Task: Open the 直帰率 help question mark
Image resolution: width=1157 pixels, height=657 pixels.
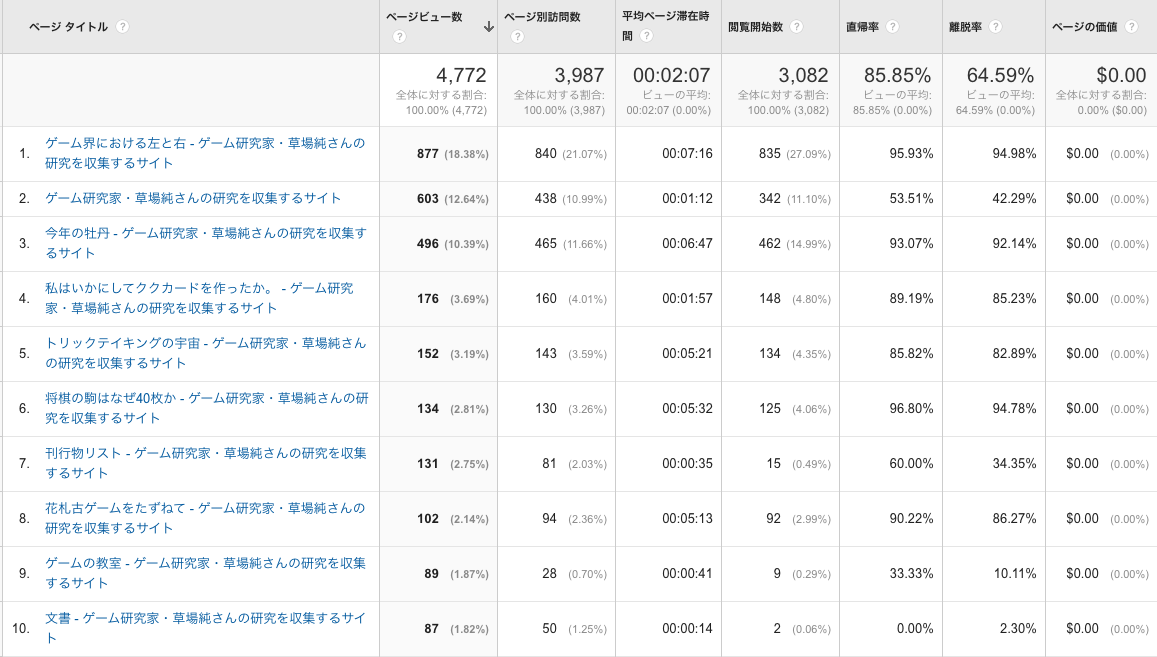Action: [892, 27]
